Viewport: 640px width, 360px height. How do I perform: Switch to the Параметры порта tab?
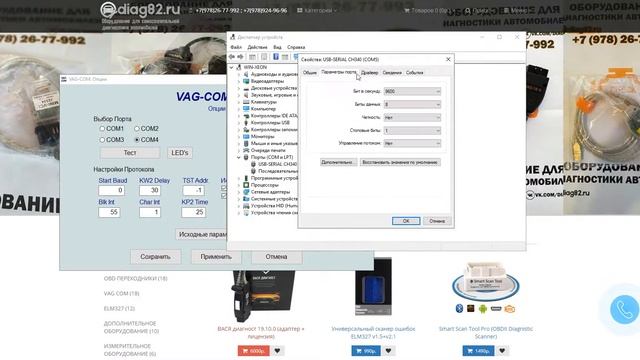[338, 72]
